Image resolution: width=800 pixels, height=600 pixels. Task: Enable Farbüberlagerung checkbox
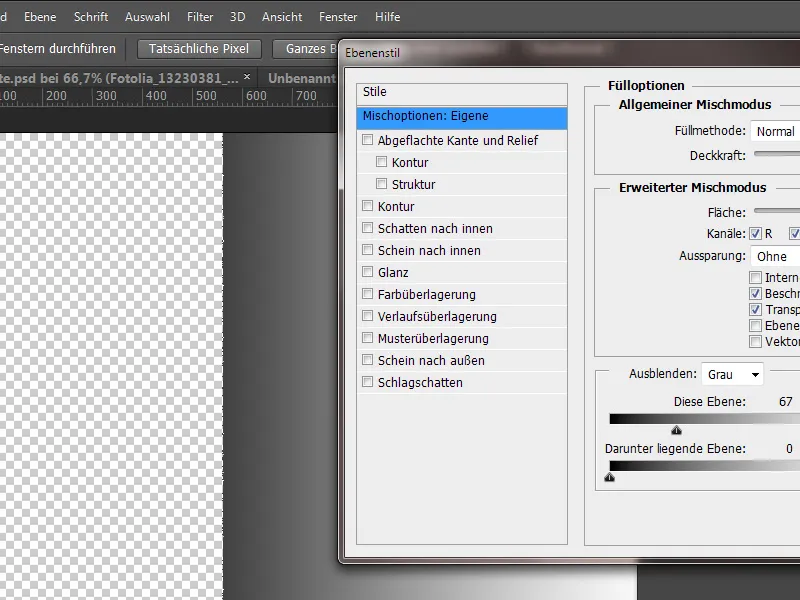[367, 293]
